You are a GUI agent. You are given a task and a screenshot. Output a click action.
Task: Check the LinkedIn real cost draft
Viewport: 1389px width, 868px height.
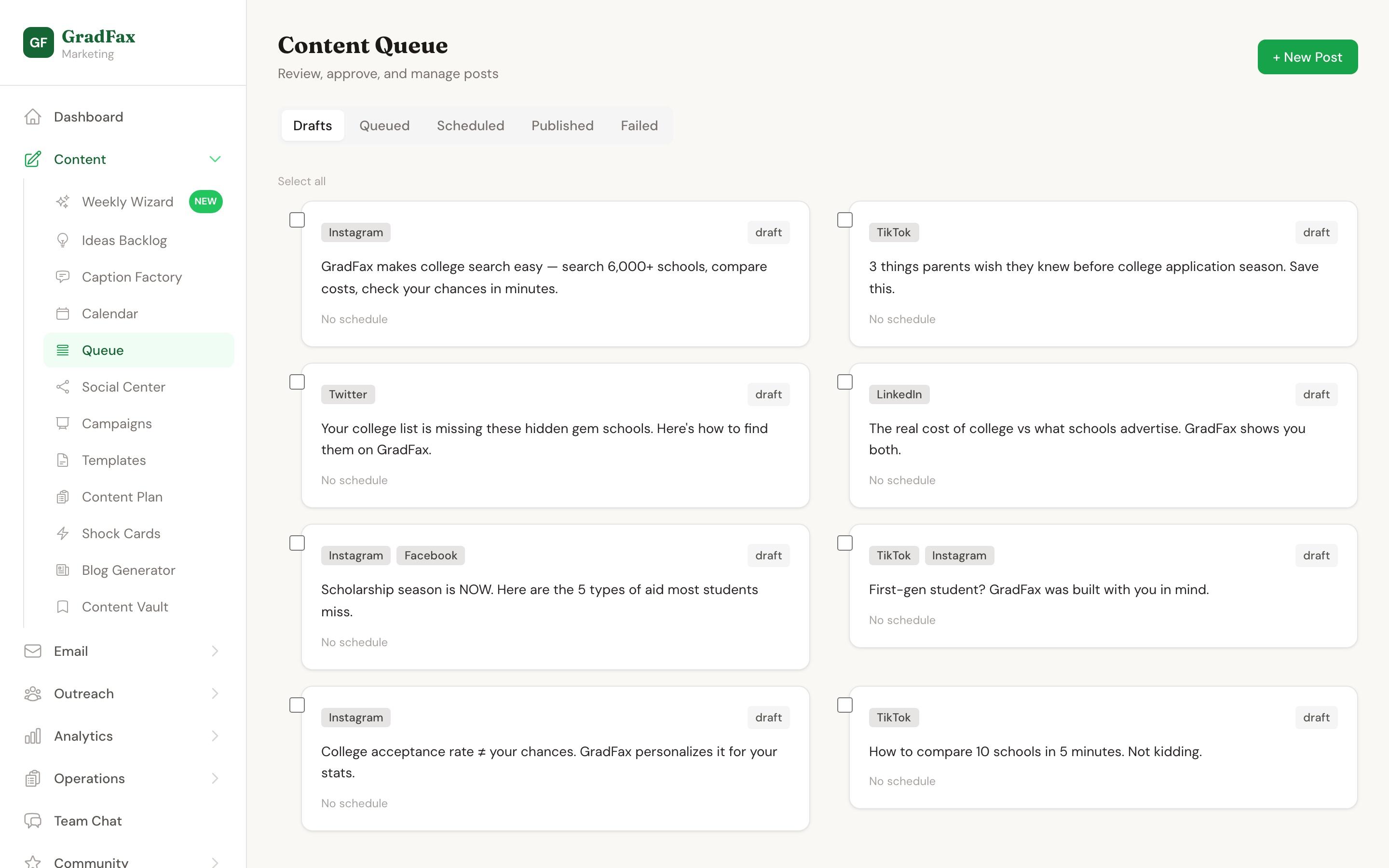coord(845,382)
